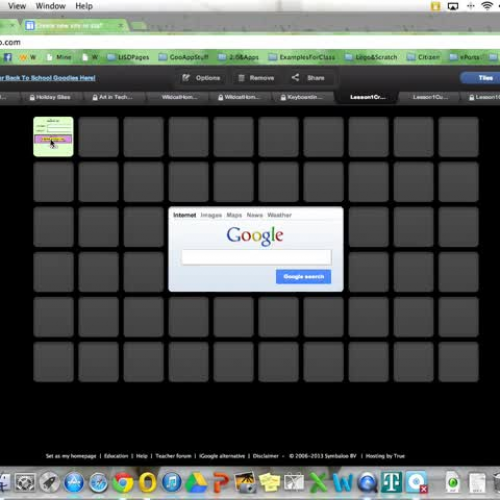Open the Help footer link

pyautogui.click(x=142, y=456)
